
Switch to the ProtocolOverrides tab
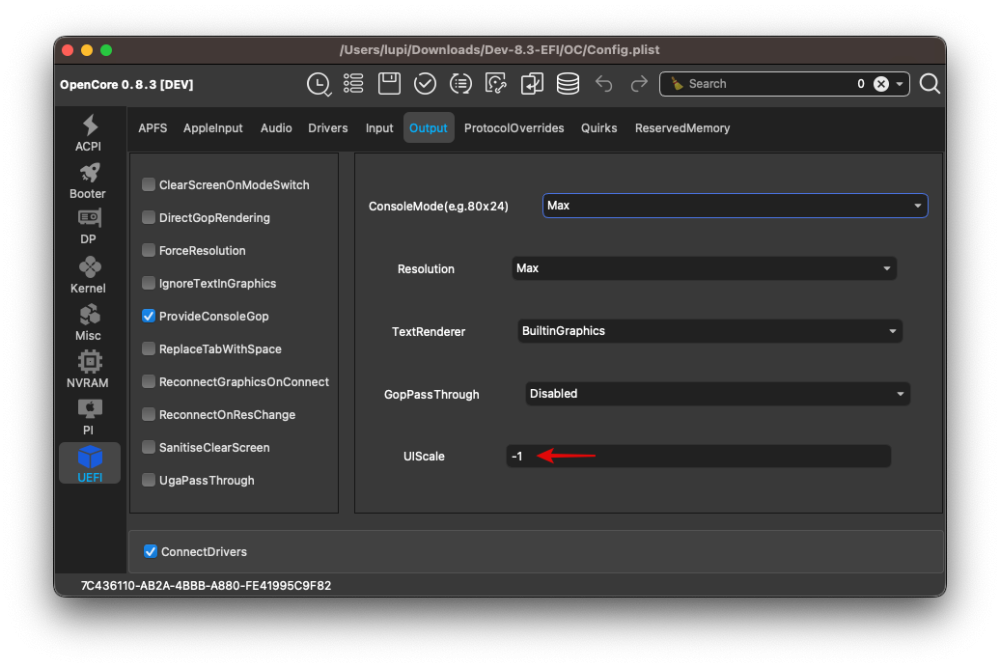514,128
